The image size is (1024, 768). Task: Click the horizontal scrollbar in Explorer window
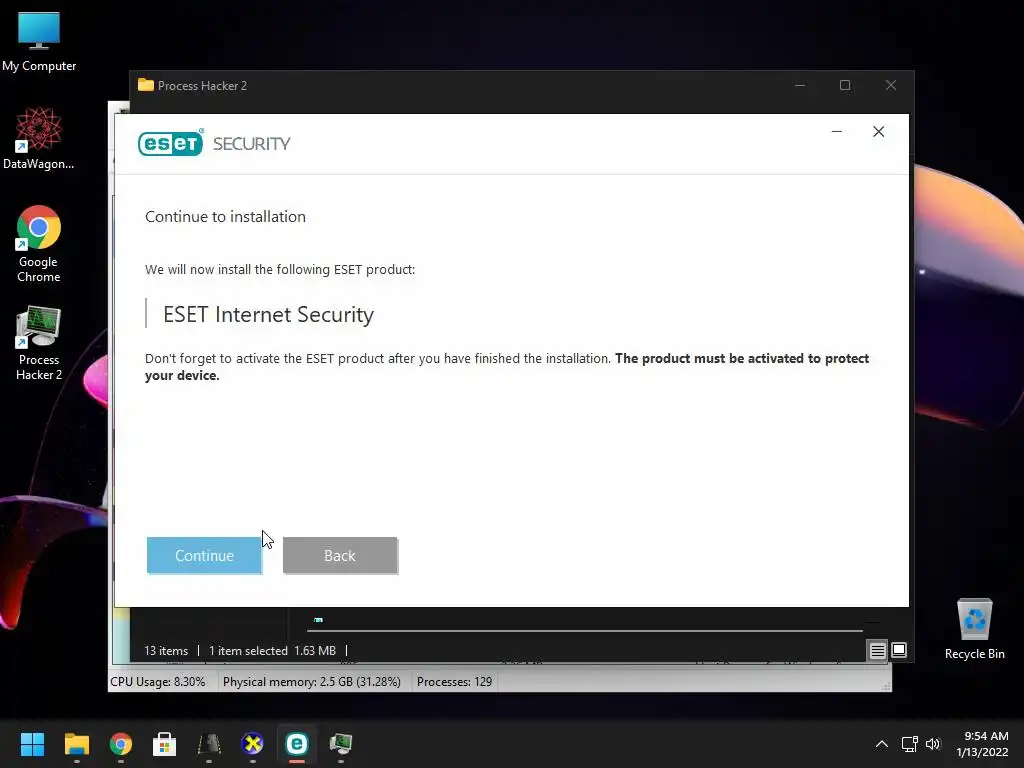pyautogui.click(x=584, y=631)
